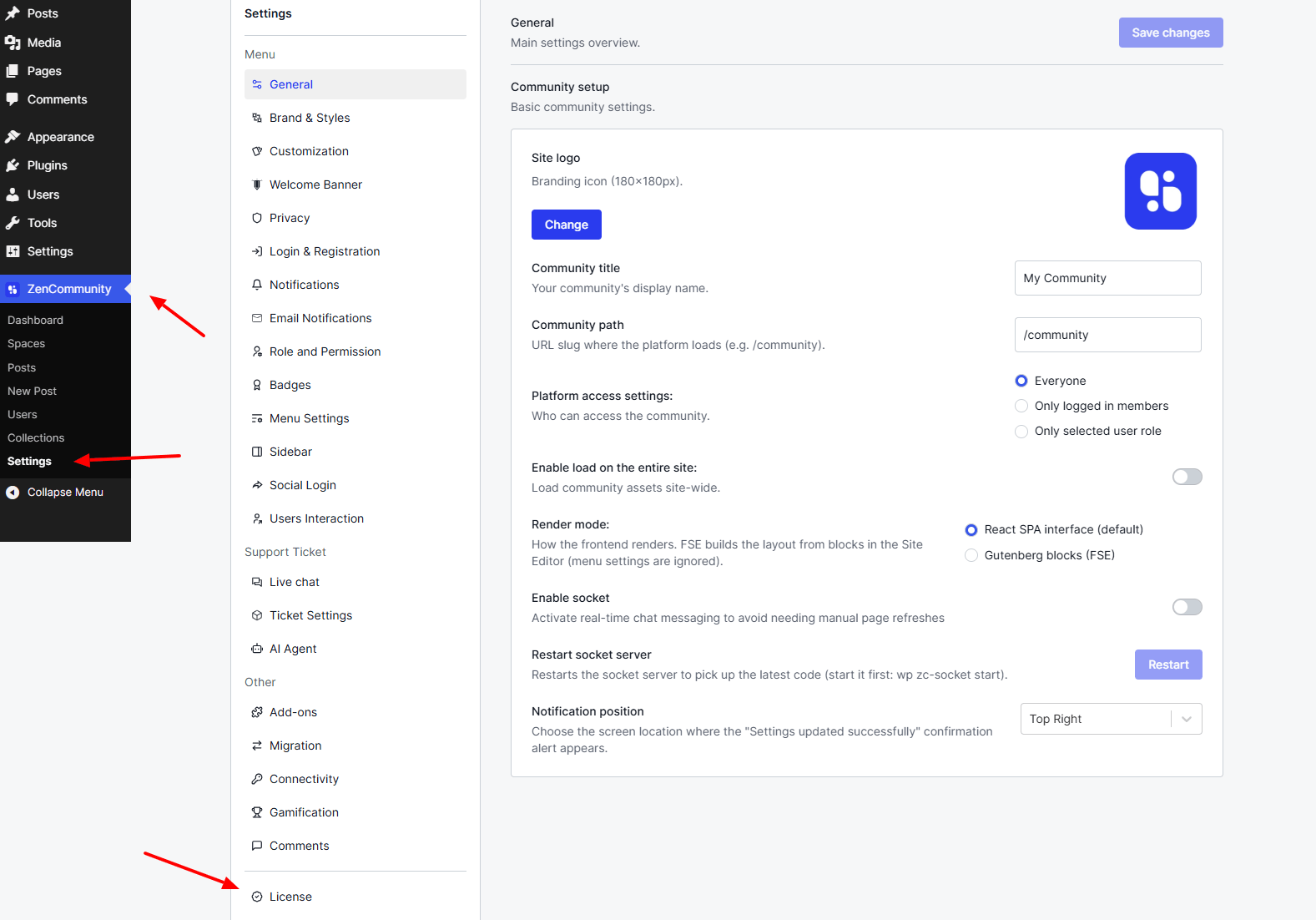Click the Welcome Banner shield icon
Image resolution: width=1316 pixels, height=920 pixels.
257,185
